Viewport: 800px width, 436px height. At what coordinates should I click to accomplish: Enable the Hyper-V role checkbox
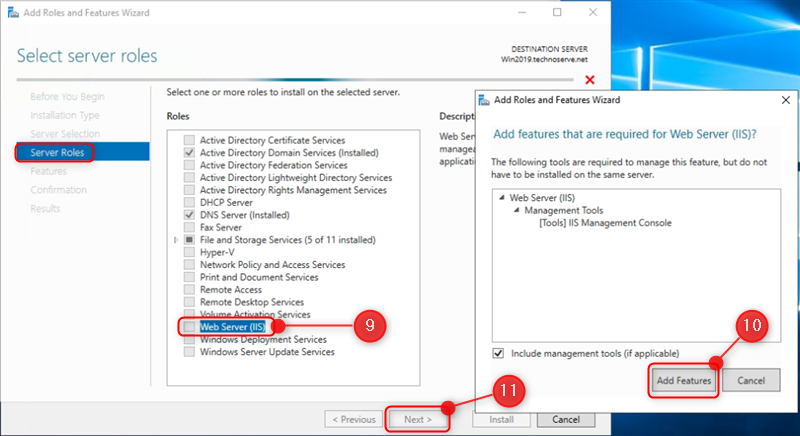189,252
